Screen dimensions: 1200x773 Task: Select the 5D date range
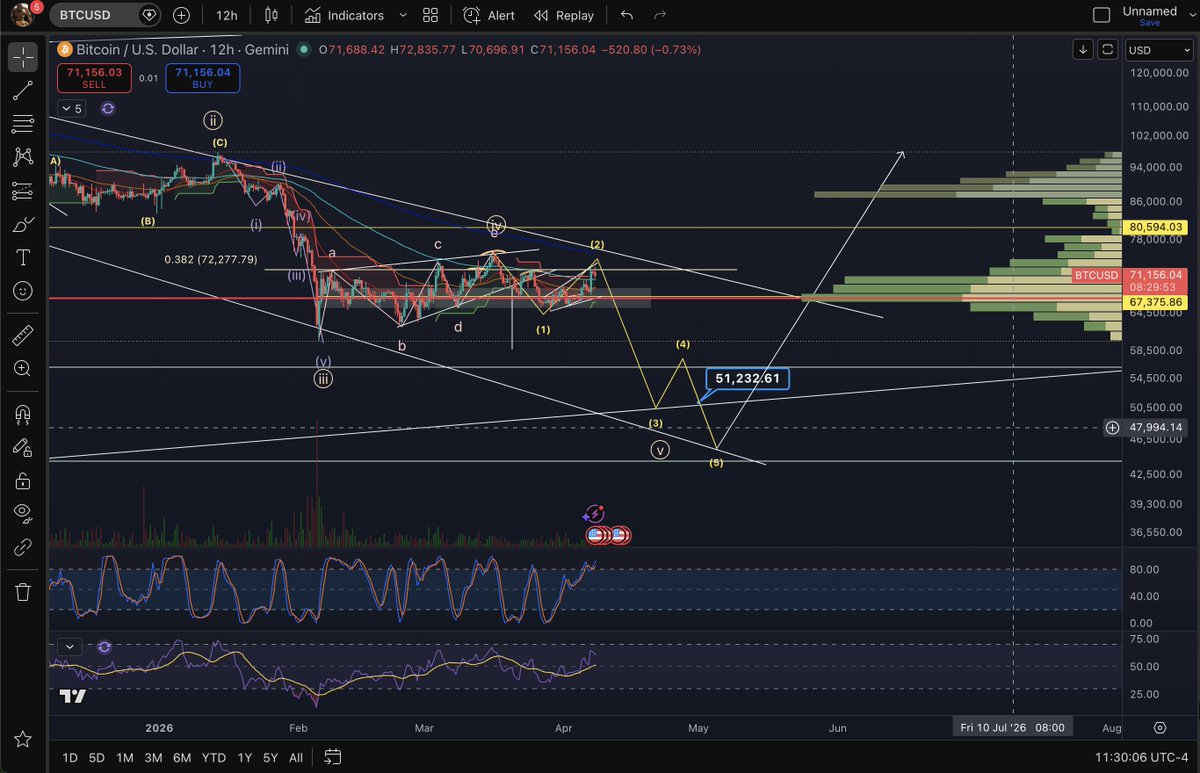97,757
